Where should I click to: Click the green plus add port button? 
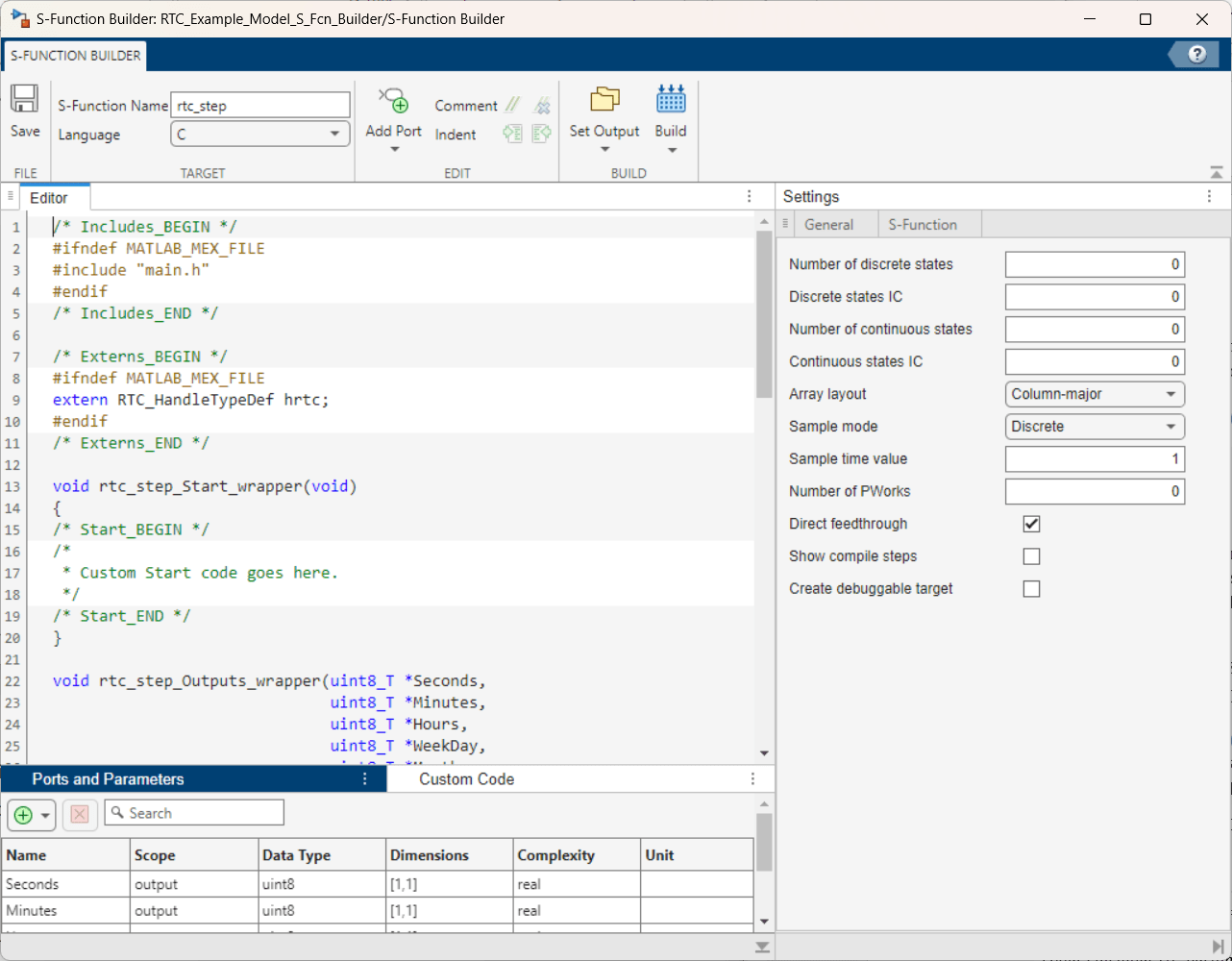coord(23,815)
